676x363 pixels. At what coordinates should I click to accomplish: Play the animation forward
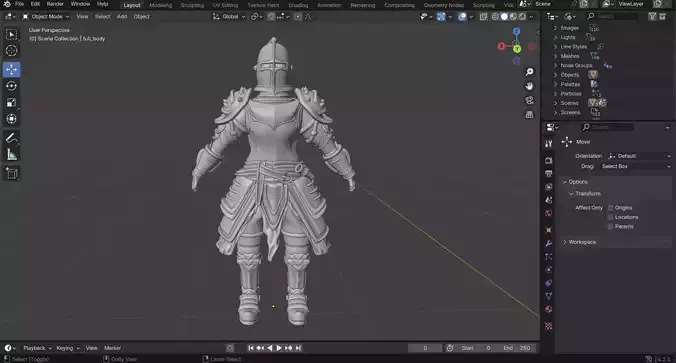[x=279, y=348]
